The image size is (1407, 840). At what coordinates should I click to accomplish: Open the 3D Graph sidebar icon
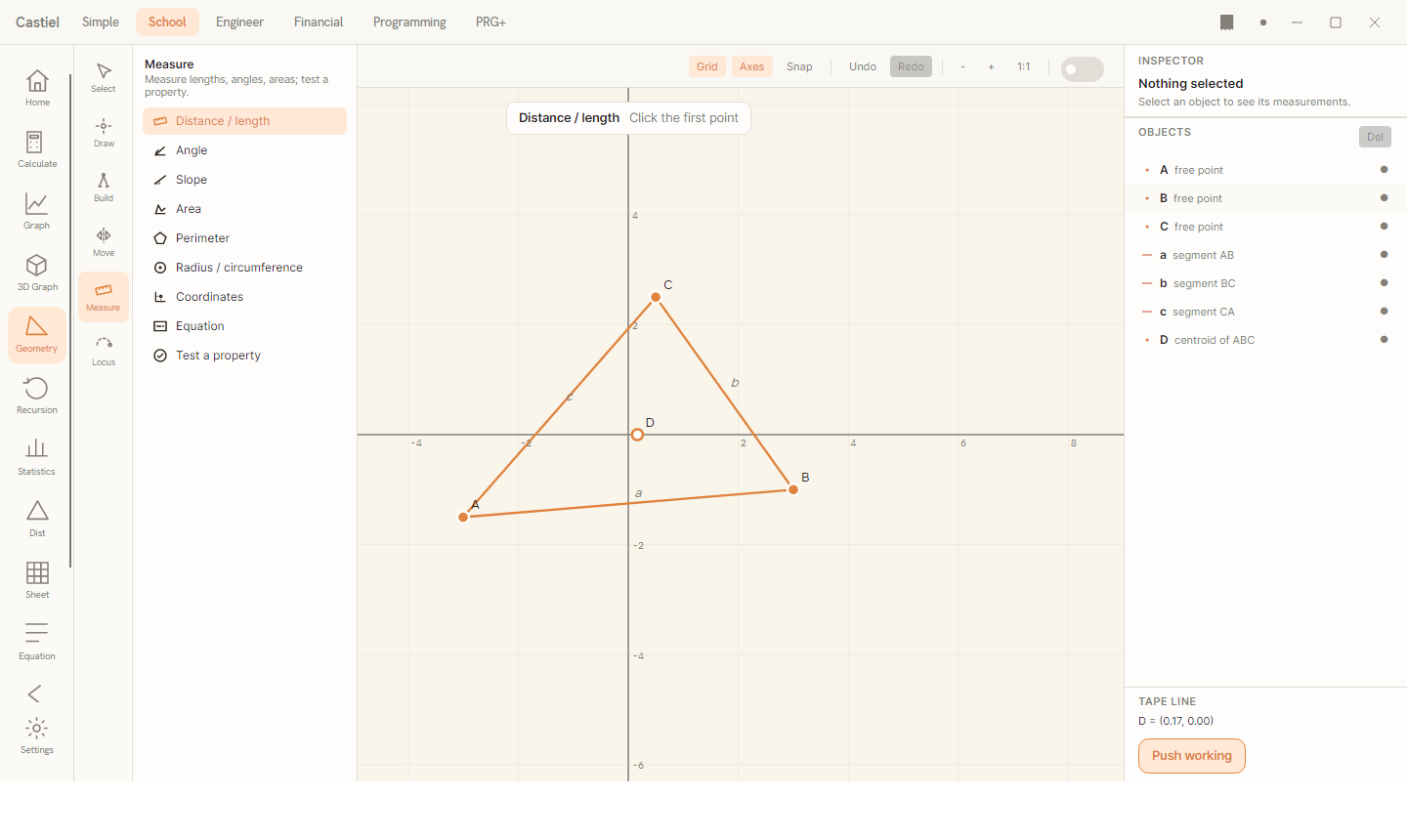click(37, 273)
